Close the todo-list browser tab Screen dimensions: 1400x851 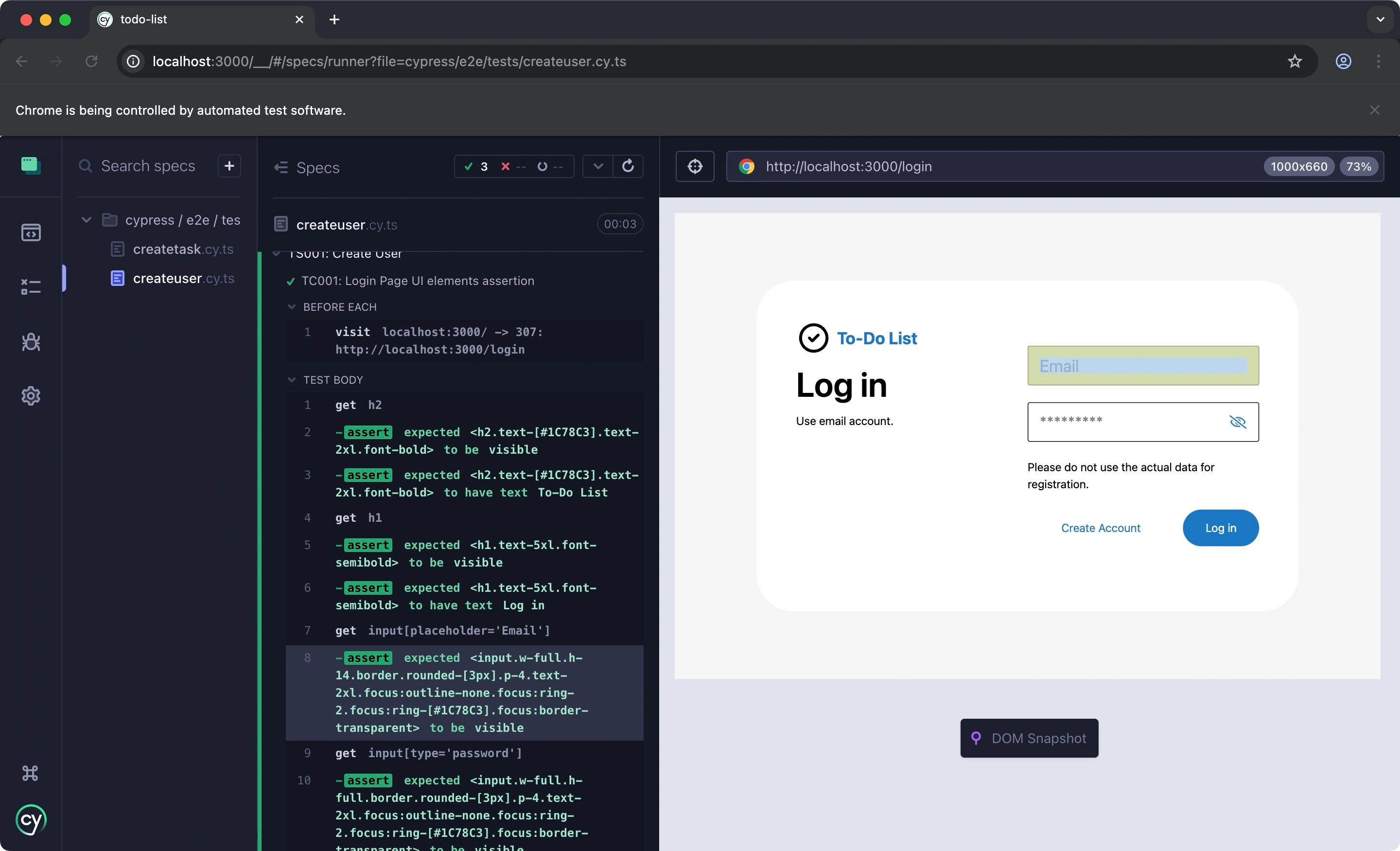299,19
